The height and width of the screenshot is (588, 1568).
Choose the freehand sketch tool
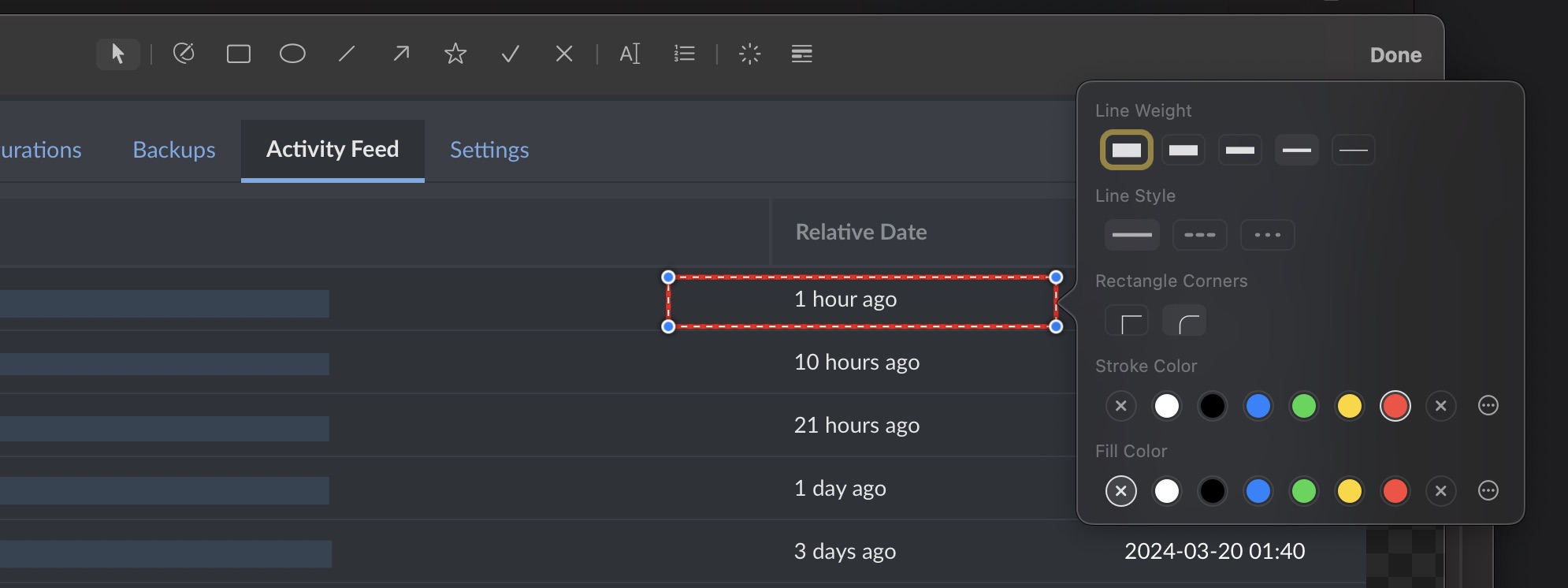[x=184, y=54]
